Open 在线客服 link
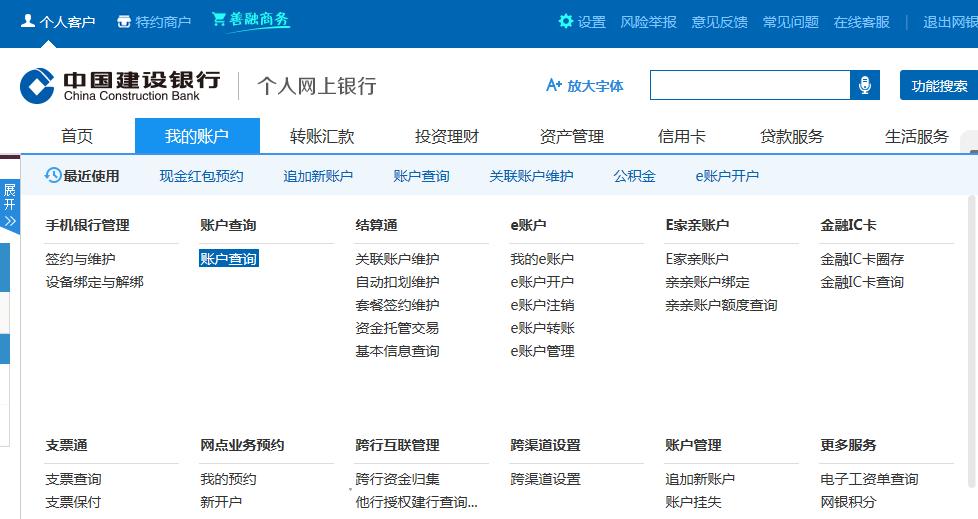Screen dimensions: 978x519 (861, 22)
